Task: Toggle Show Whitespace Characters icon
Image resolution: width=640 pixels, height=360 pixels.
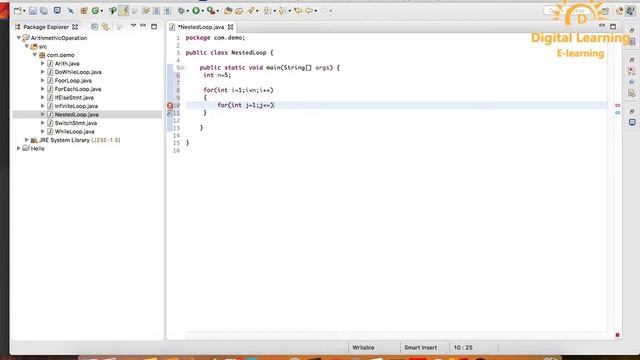Action: coord(167,11)
